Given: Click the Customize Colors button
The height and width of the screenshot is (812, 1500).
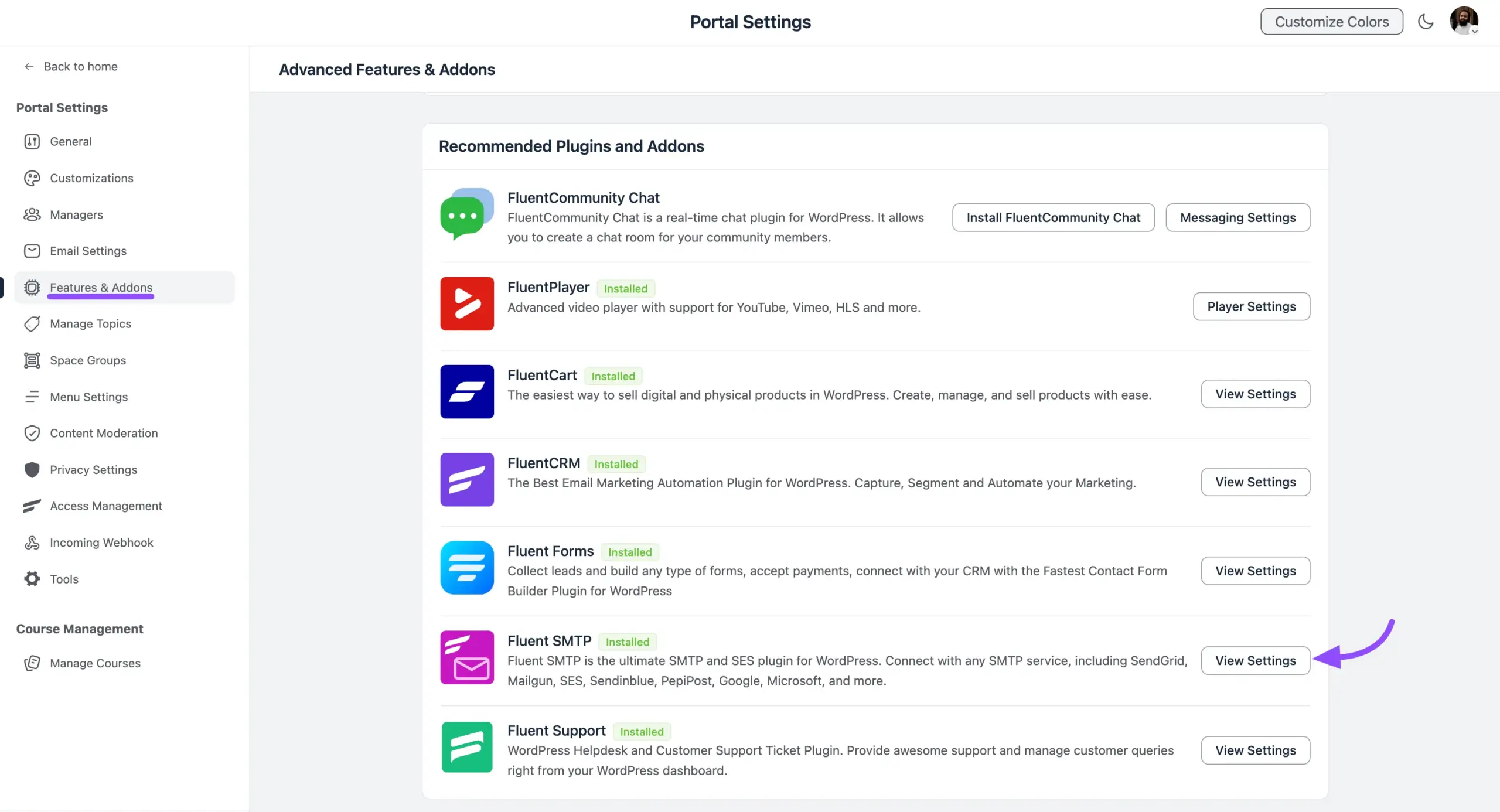Looking at the screenshot, I should 1331,22.
